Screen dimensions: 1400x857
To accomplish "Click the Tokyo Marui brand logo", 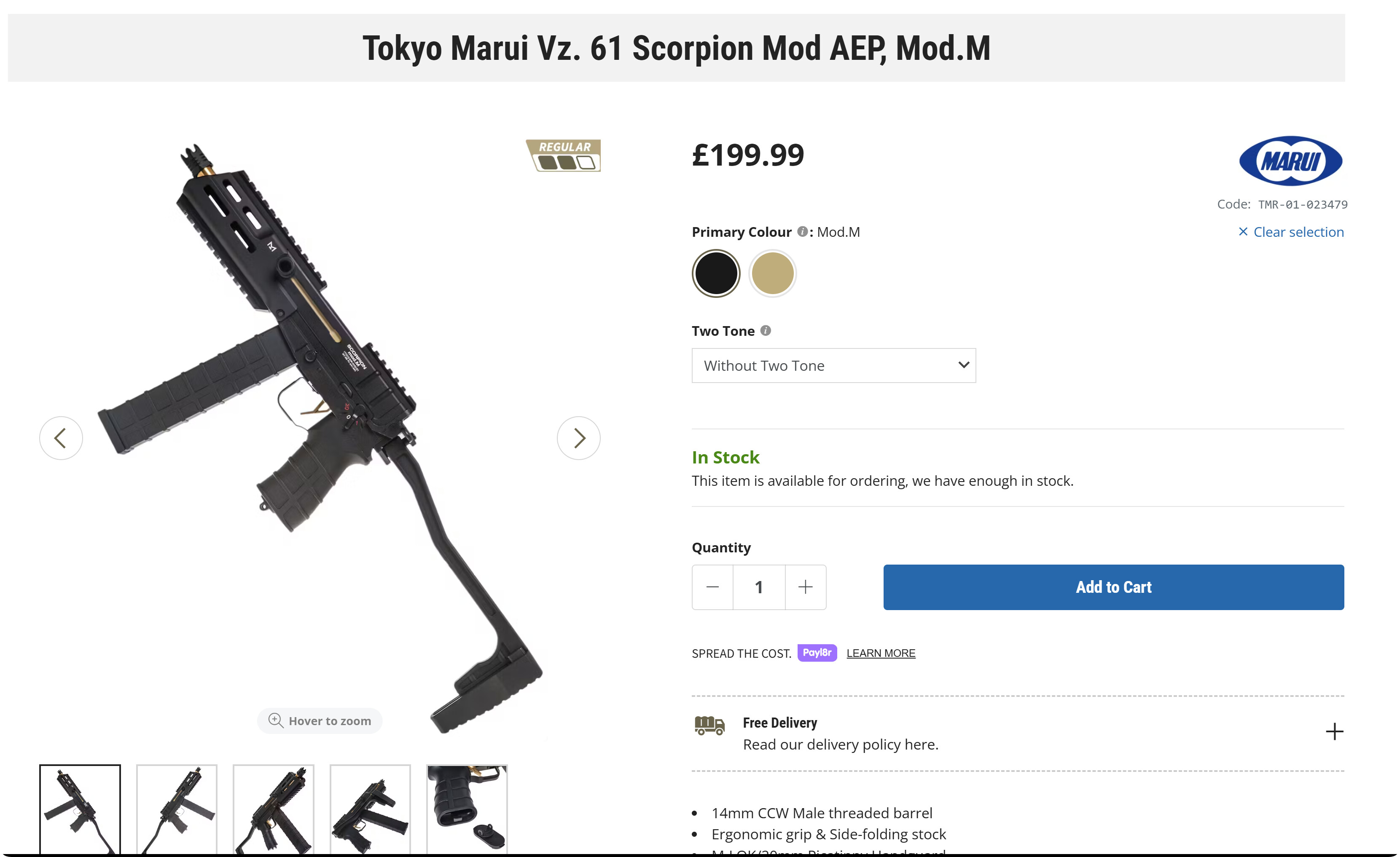I will coord(1290,161).
